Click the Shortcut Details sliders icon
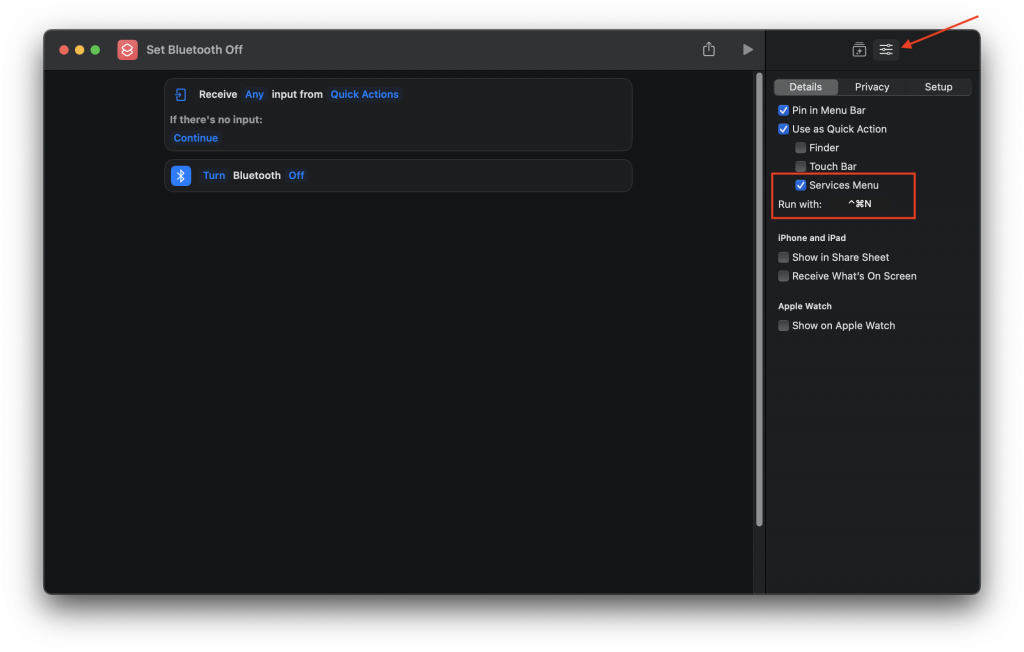 [886, 50]
